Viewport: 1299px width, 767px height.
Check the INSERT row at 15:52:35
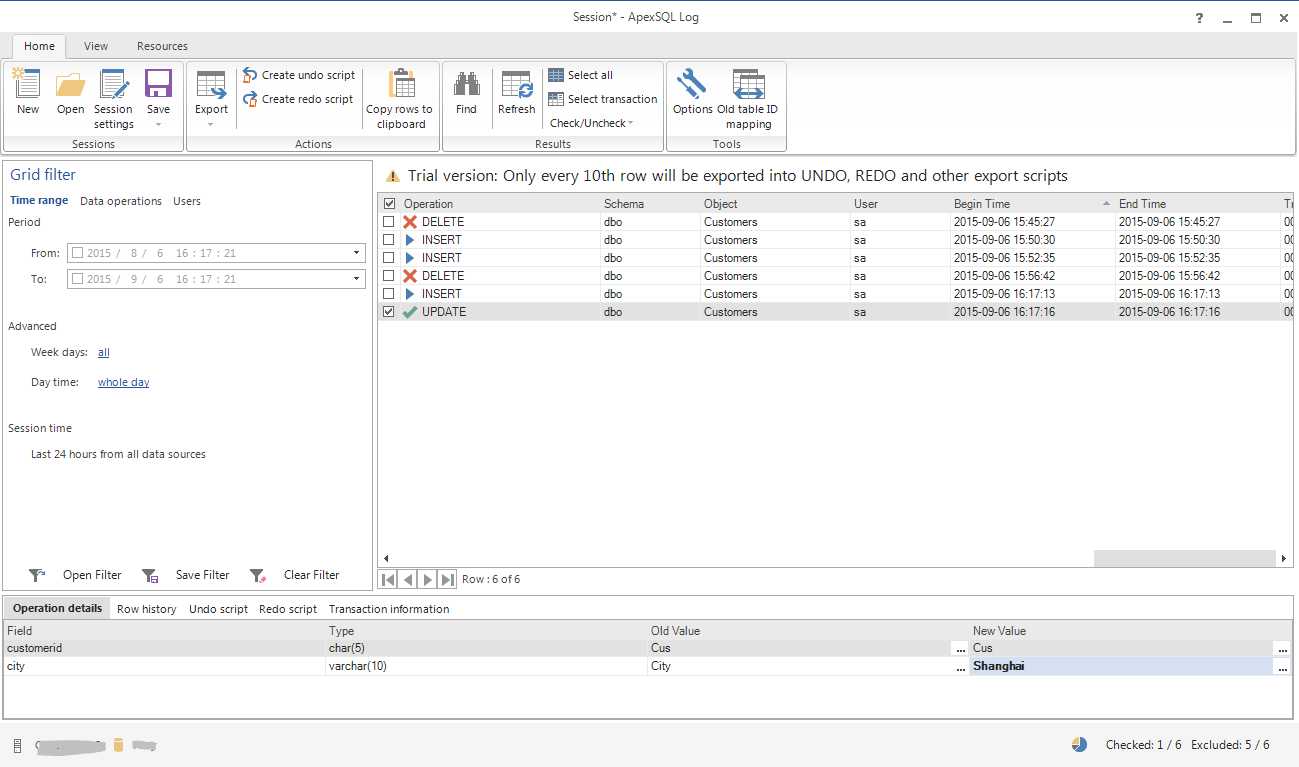pyautogui.click(x=389, y=258)
